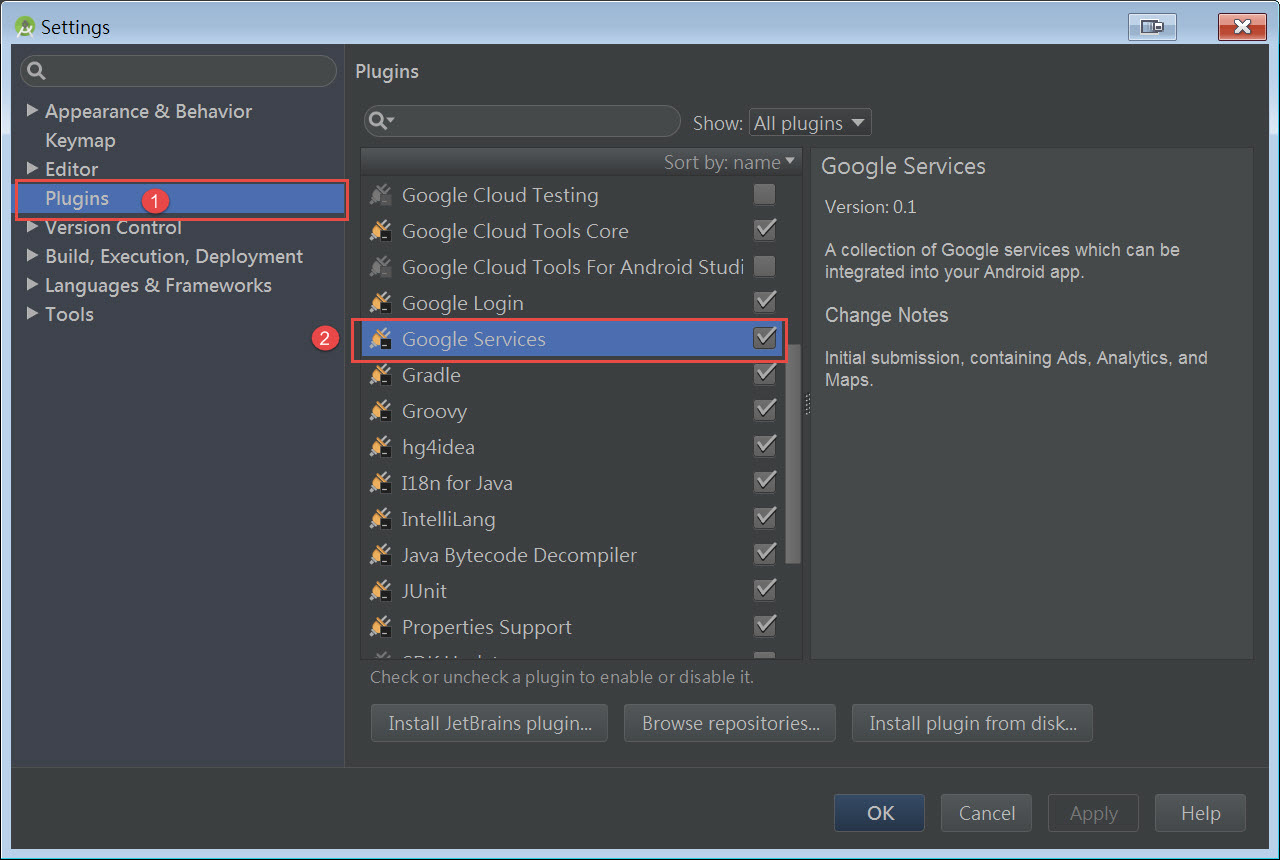Open the Show All plugins dropdown
The image size is (1280, 860).
click(810, 123)
